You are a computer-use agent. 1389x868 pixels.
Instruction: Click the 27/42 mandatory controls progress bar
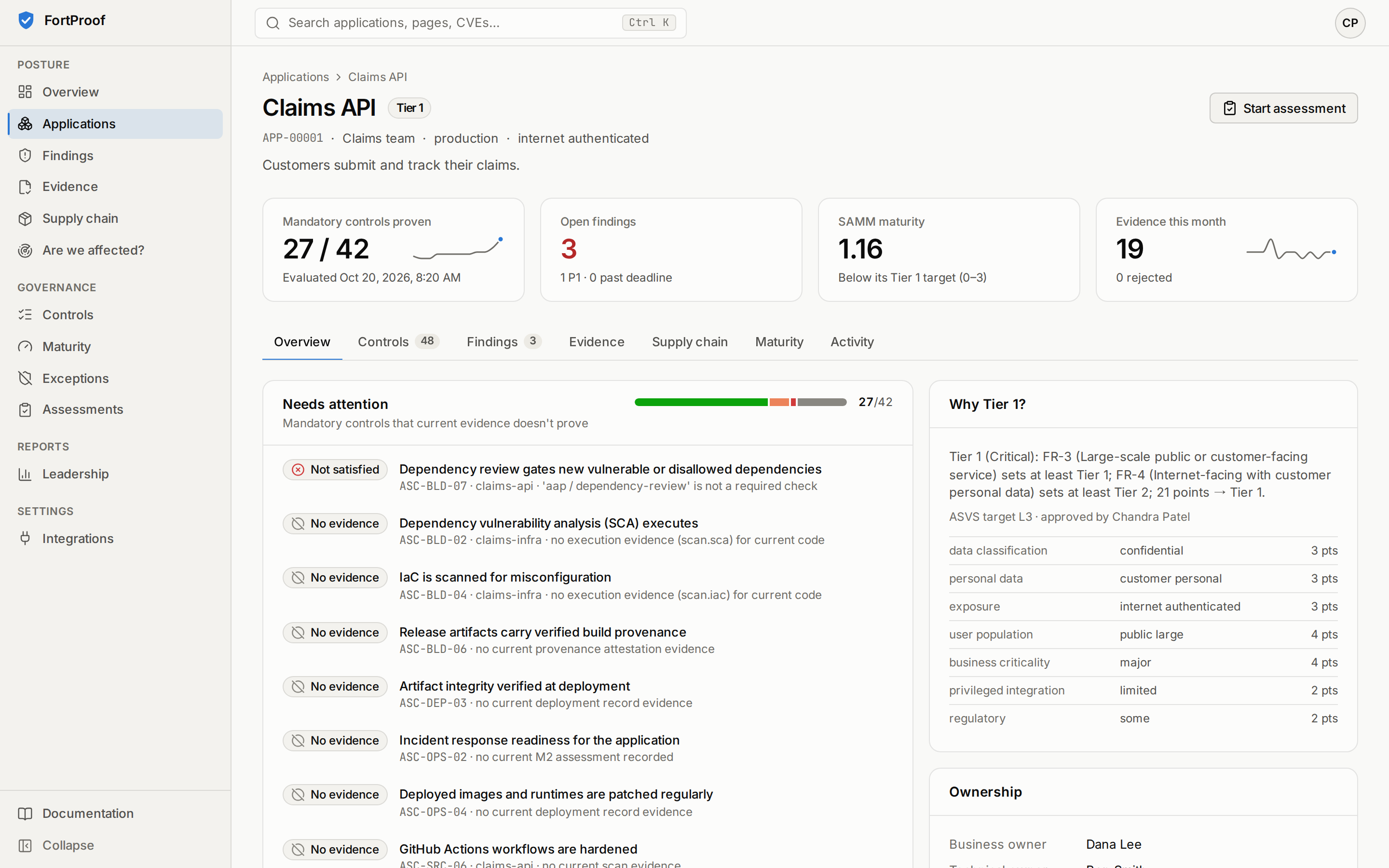(740, 403)
